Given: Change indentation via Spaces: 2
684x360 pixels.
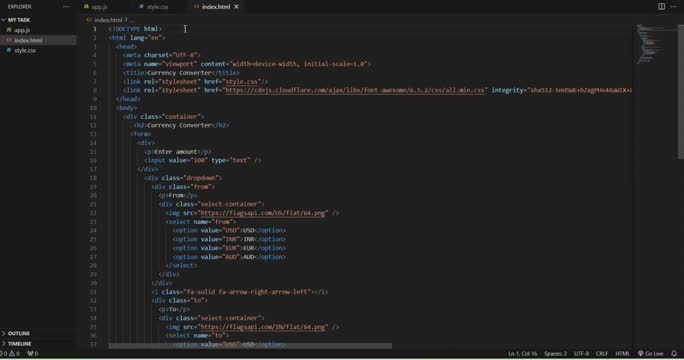Looking at the screenshot, I should coord(555,353).
